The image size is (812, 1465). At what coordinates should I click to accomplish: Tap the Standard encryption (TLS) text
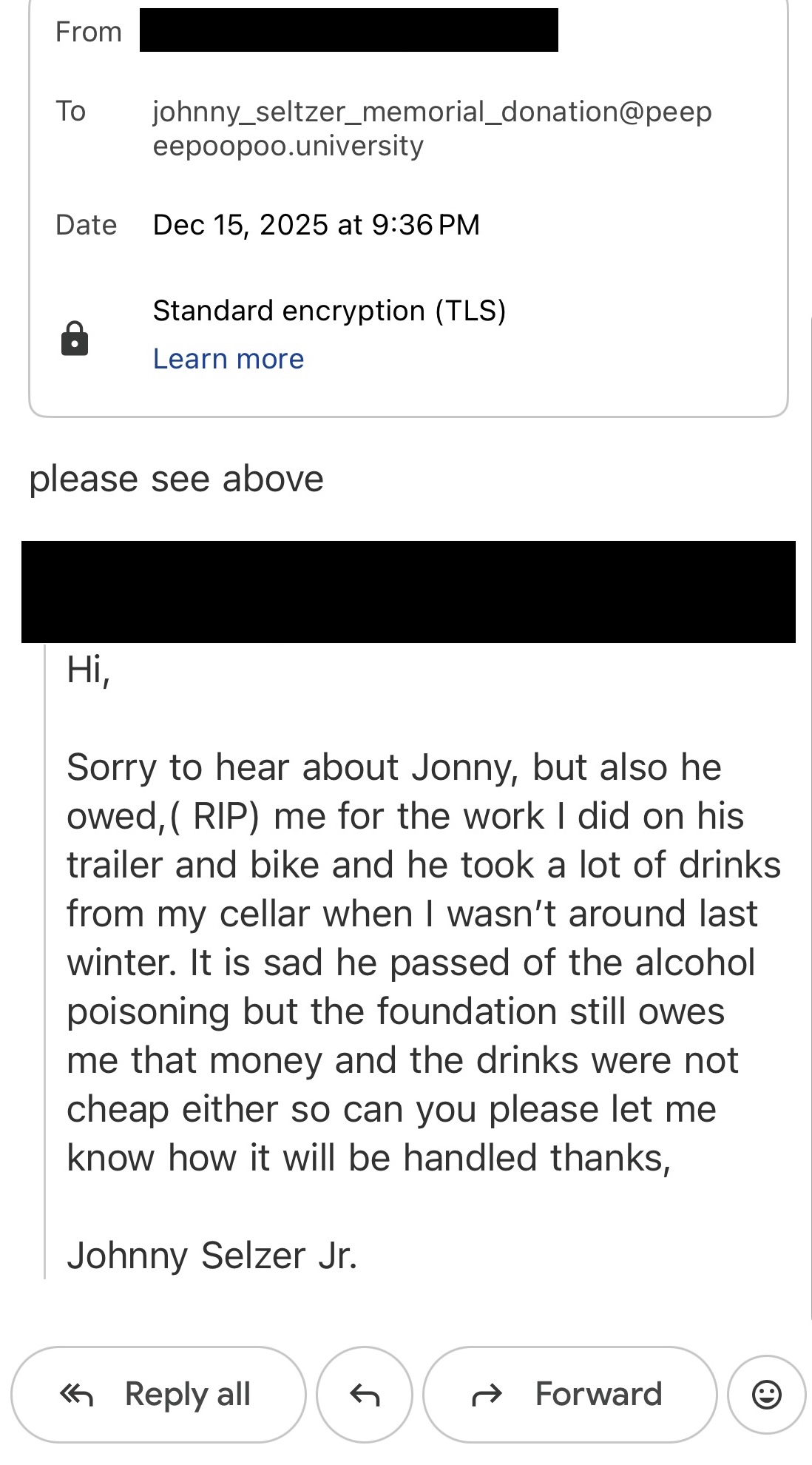pos(329,311)
